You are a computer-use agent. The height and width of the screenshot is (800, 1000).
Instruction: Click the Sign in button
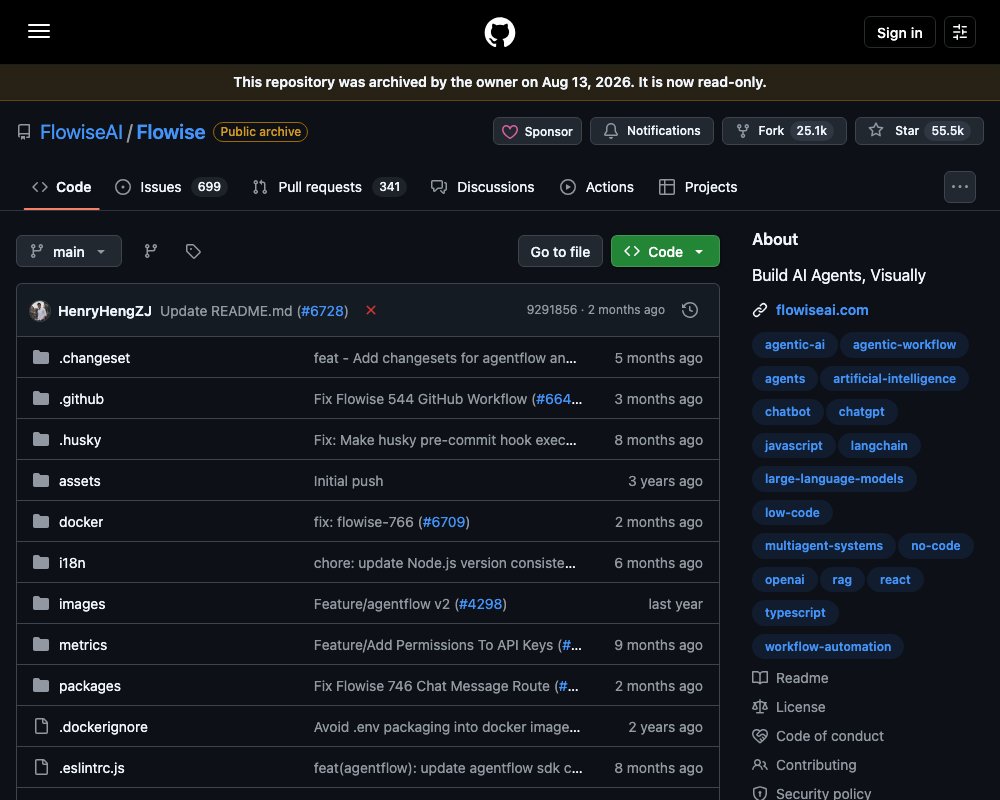(x=899, y=32)
